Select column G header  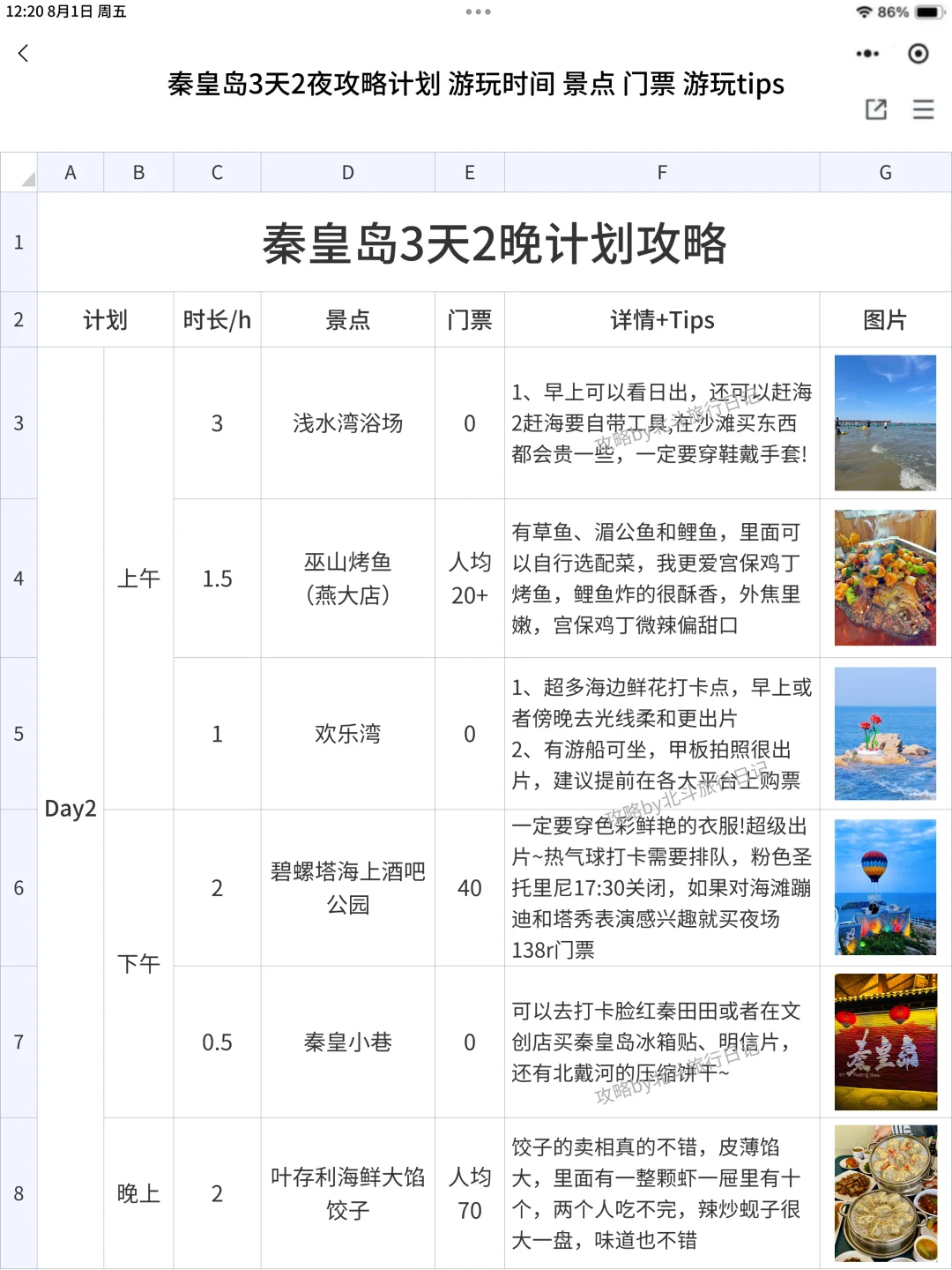(x=886, y=173)
